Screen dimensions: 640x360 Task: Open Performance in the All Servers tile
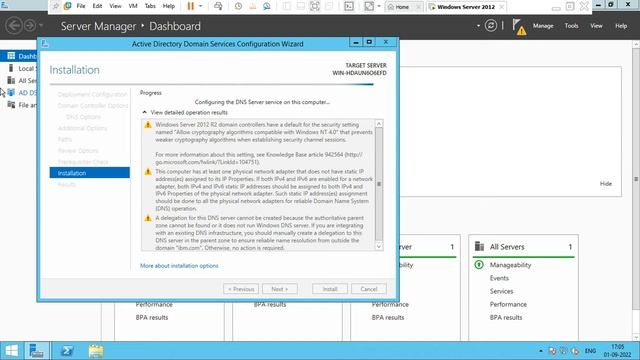pyautogui.click(x=508, y=304)
